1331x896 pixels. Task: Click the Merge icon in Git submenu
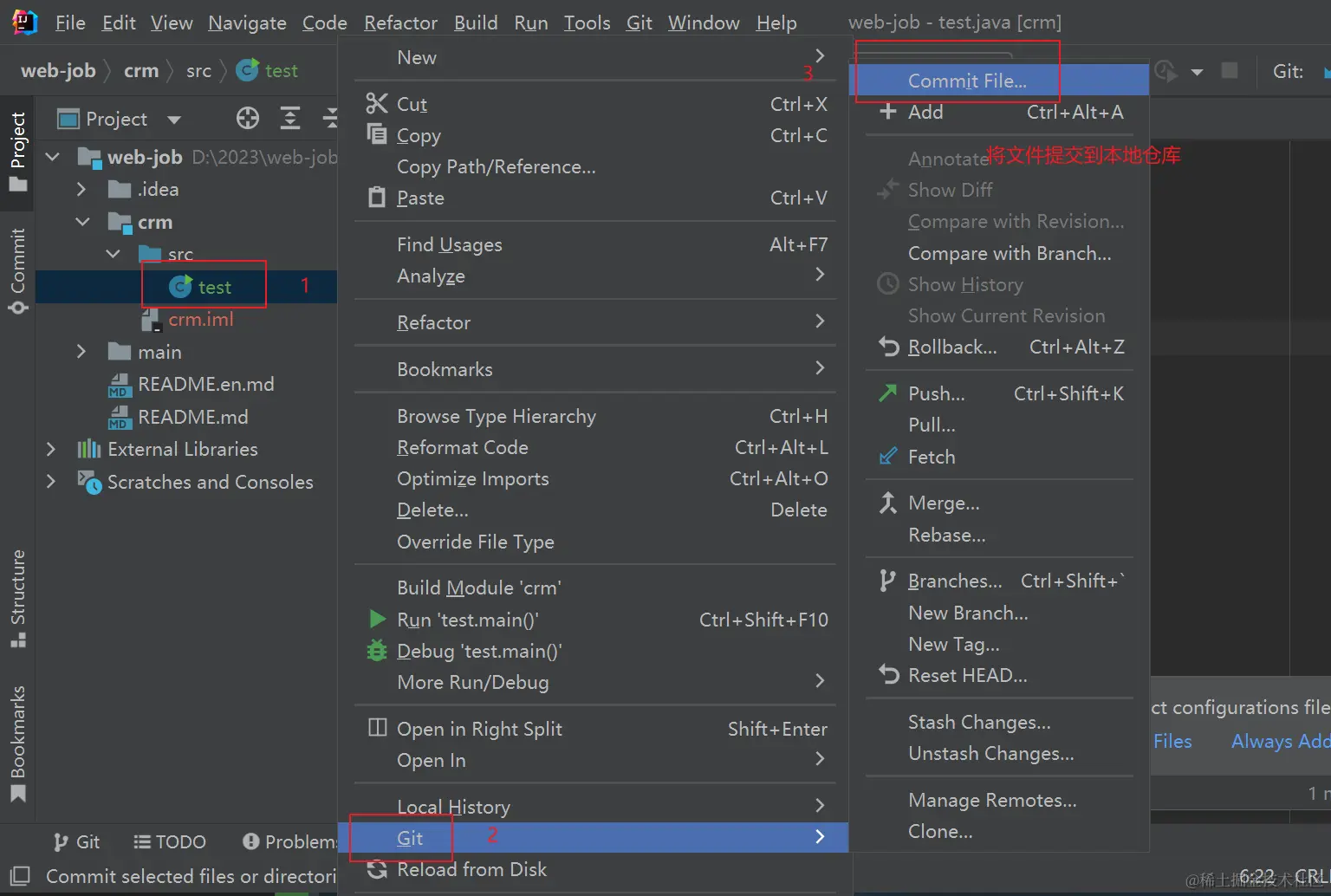coord(887,503)
